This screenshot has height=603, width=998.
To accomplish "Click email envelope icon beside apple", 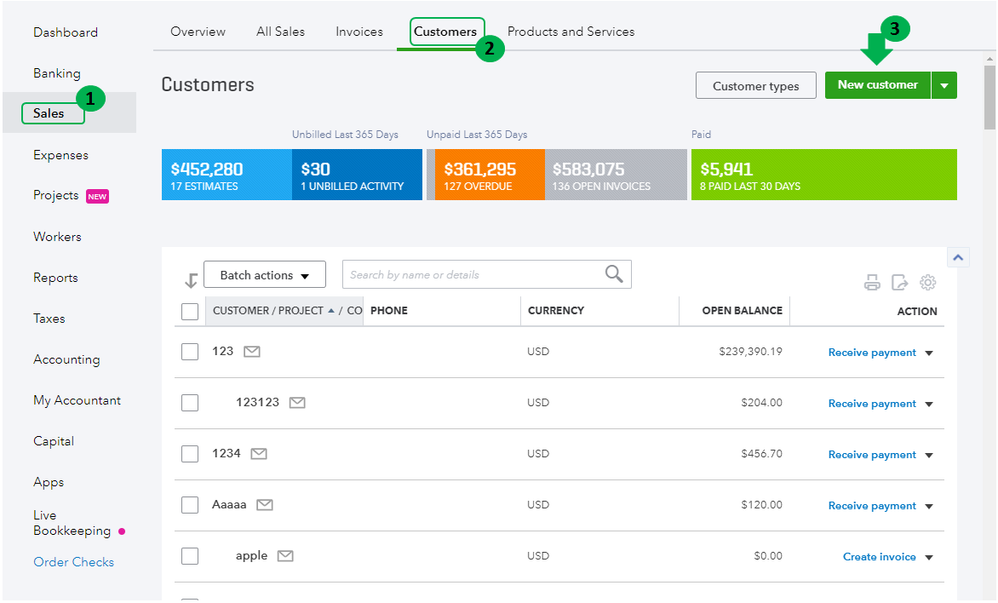I will point(285,556).
